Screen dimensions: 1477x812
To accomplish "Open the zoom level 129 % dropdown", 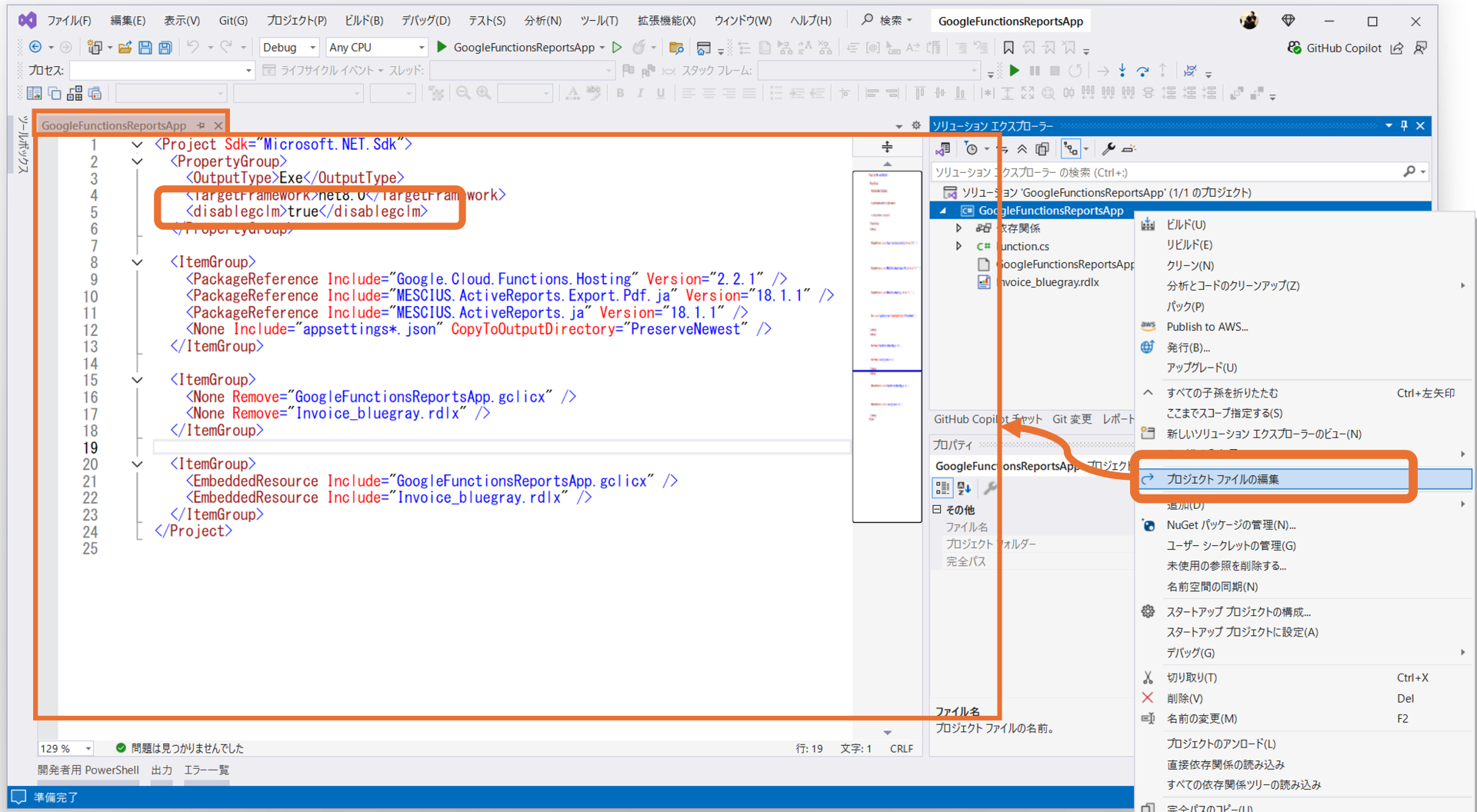I will 65,748.
